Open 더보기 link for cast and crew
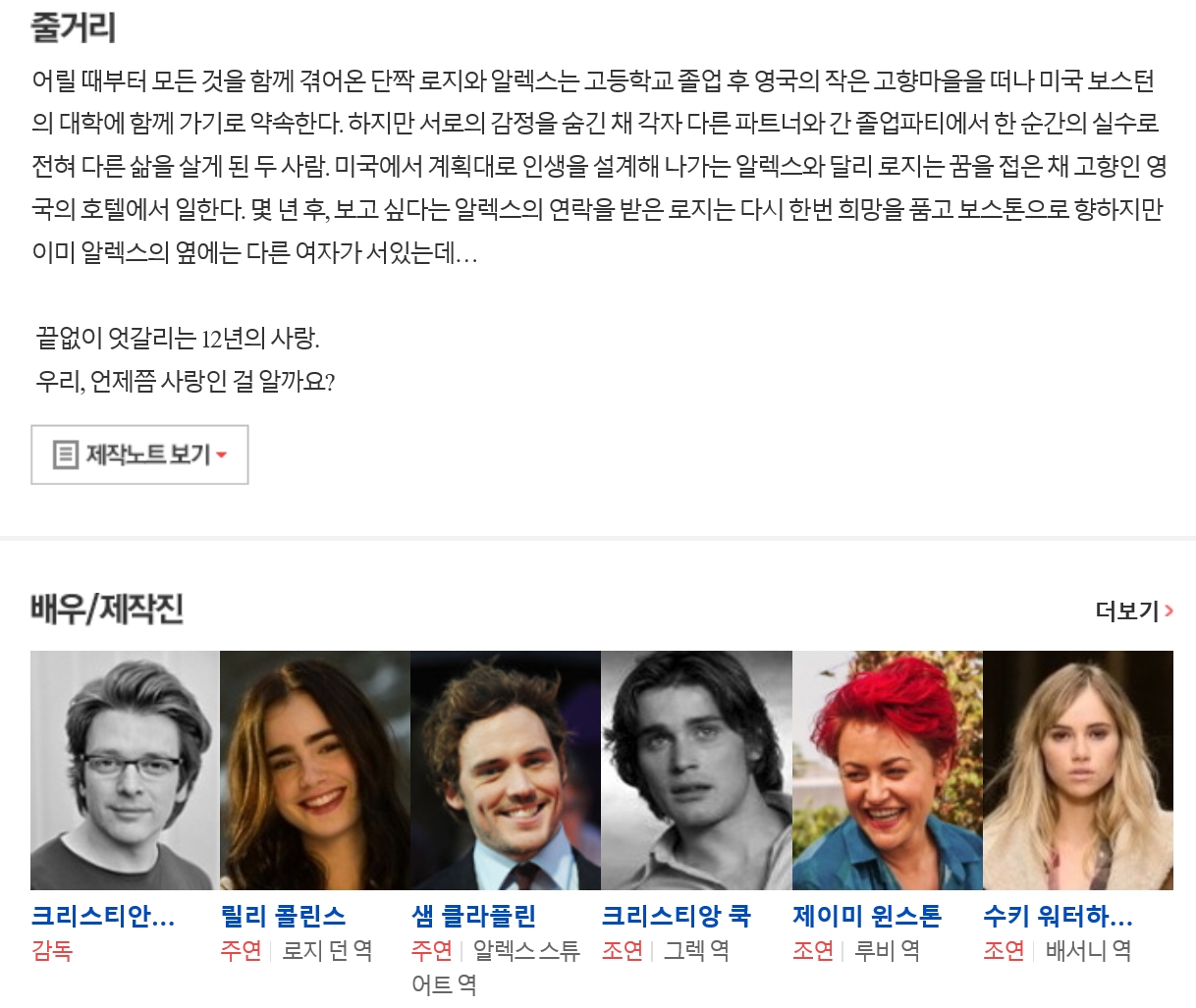Image resolution: width=1196 pixels, height=1008 pixels. [x=1134, y=610]
